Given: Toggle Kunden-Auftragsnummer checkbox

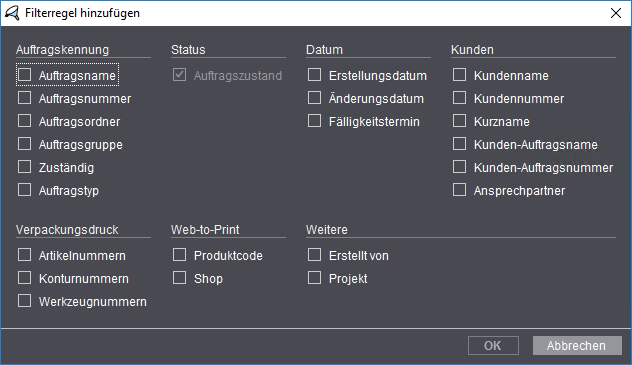Looking at the screenshot, I should [x=459, y=166].
